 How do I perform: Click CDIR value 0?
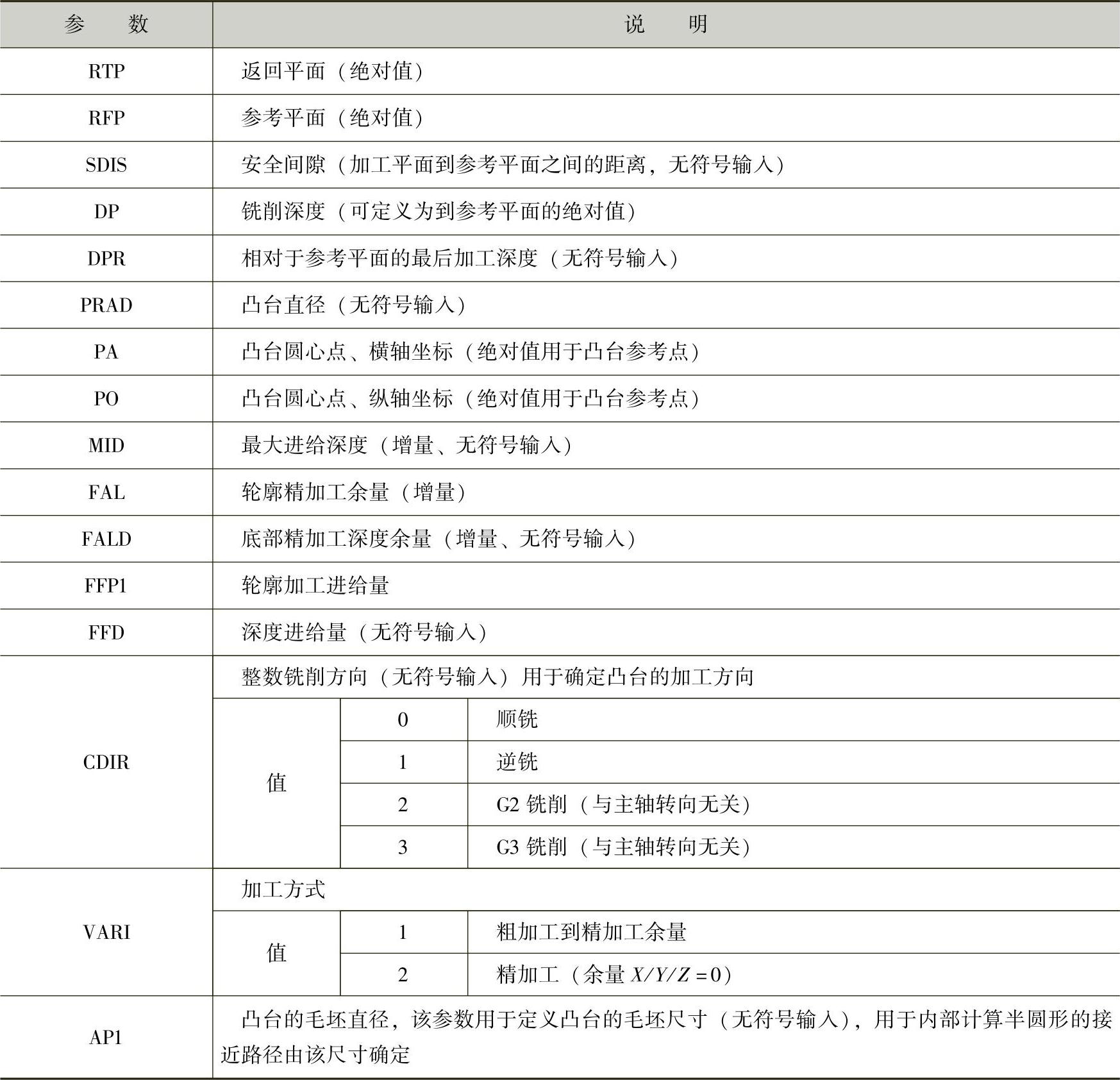403,720
